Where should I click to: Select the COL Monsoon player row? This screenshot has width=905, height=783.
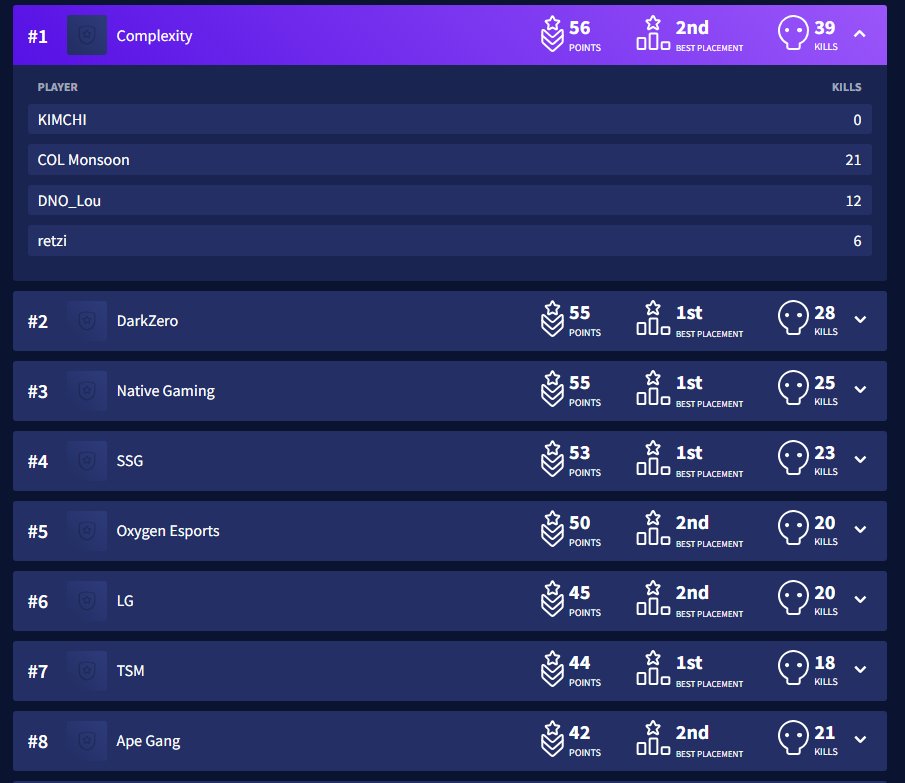pyautogui.click(x=450, y=160)
